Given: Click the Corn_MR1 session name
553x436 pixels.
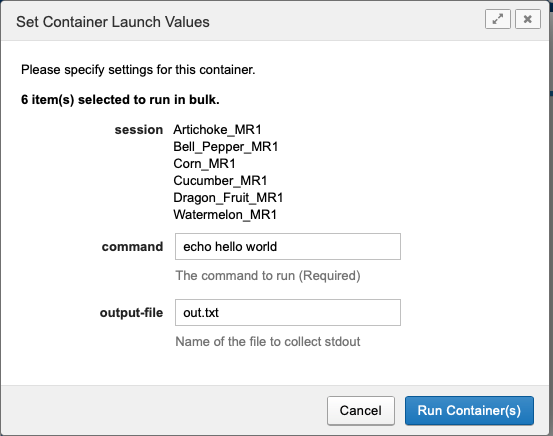Looking at the screenshot, I should tap(204, 164).
